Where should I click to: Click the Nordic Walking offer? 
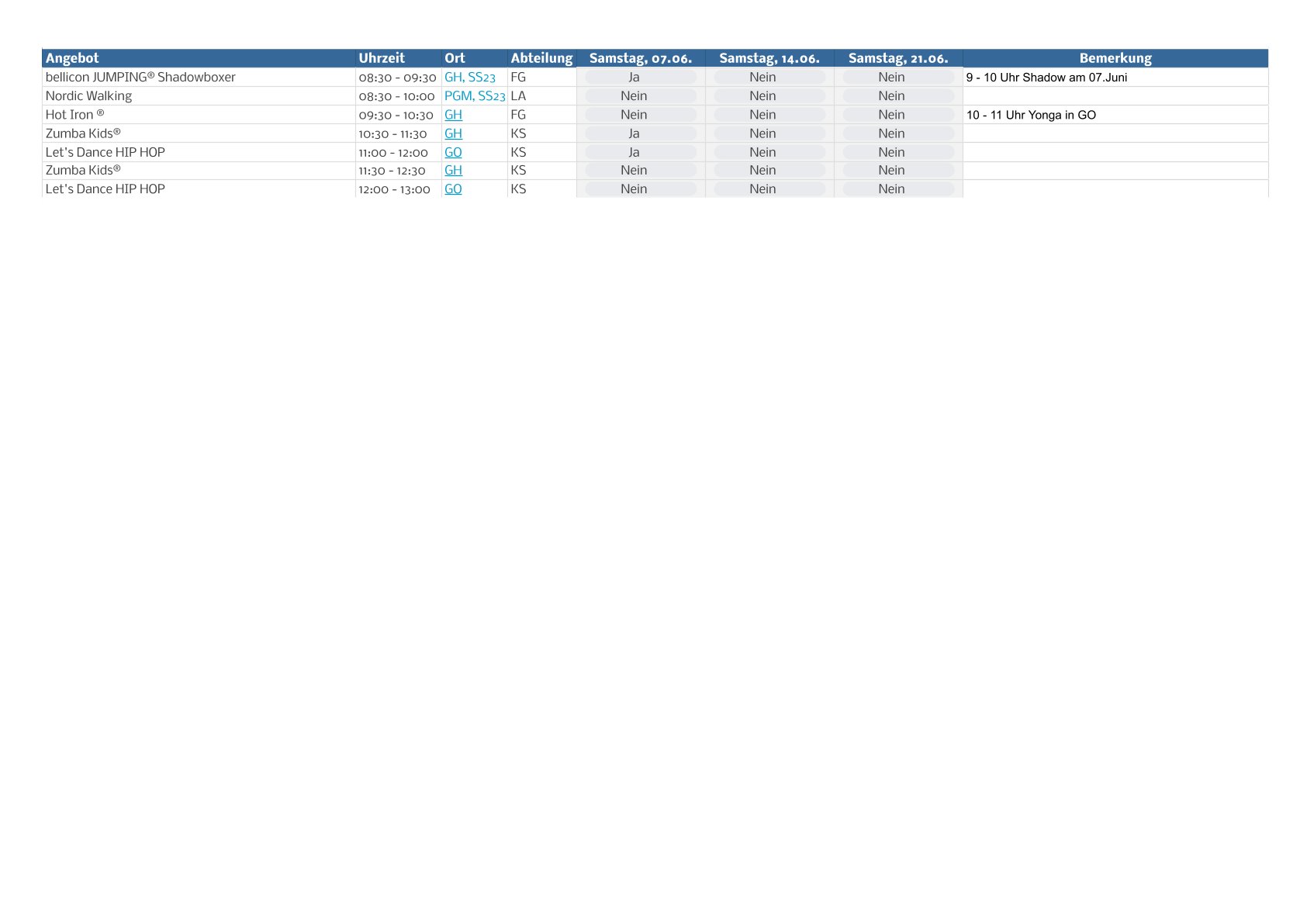88,96
